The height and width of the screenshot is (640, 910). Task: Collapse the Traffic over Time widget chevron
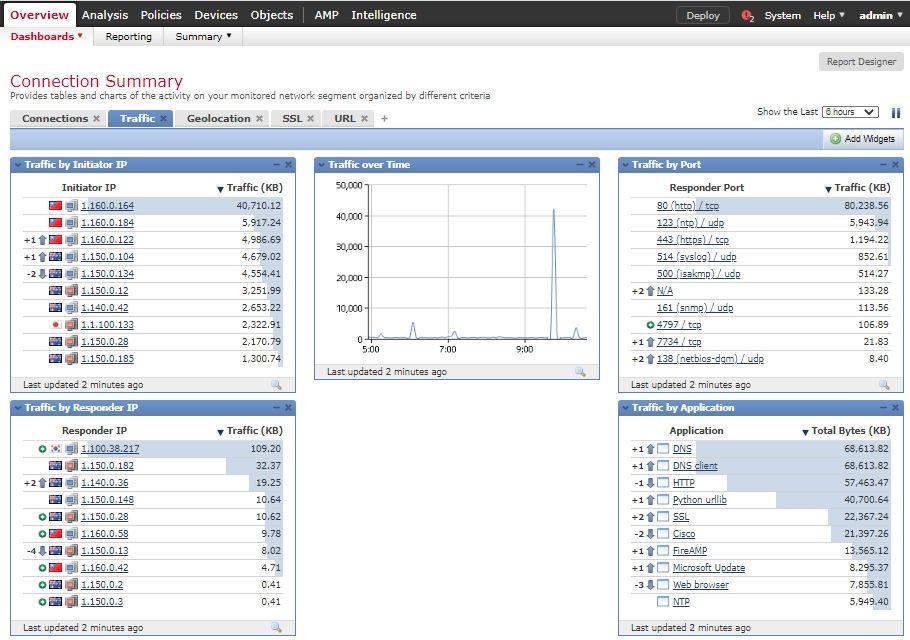pos(322,165)
